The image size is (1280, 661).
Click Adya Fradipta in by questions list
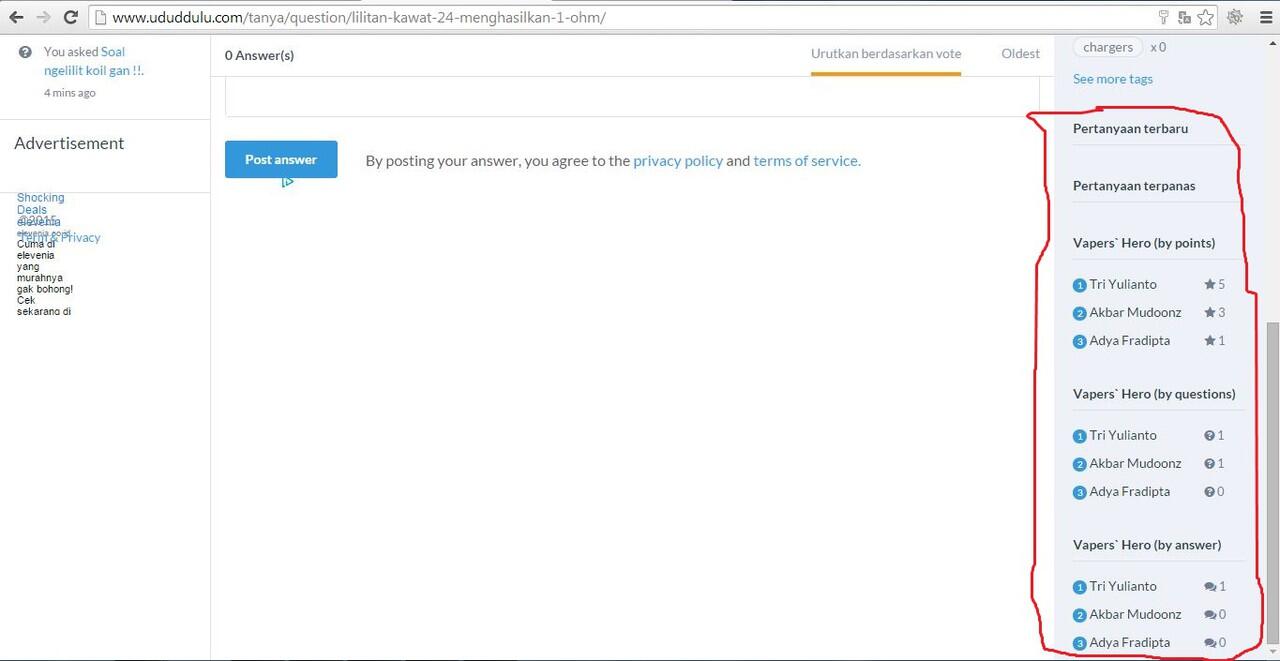pos(1129,492)
